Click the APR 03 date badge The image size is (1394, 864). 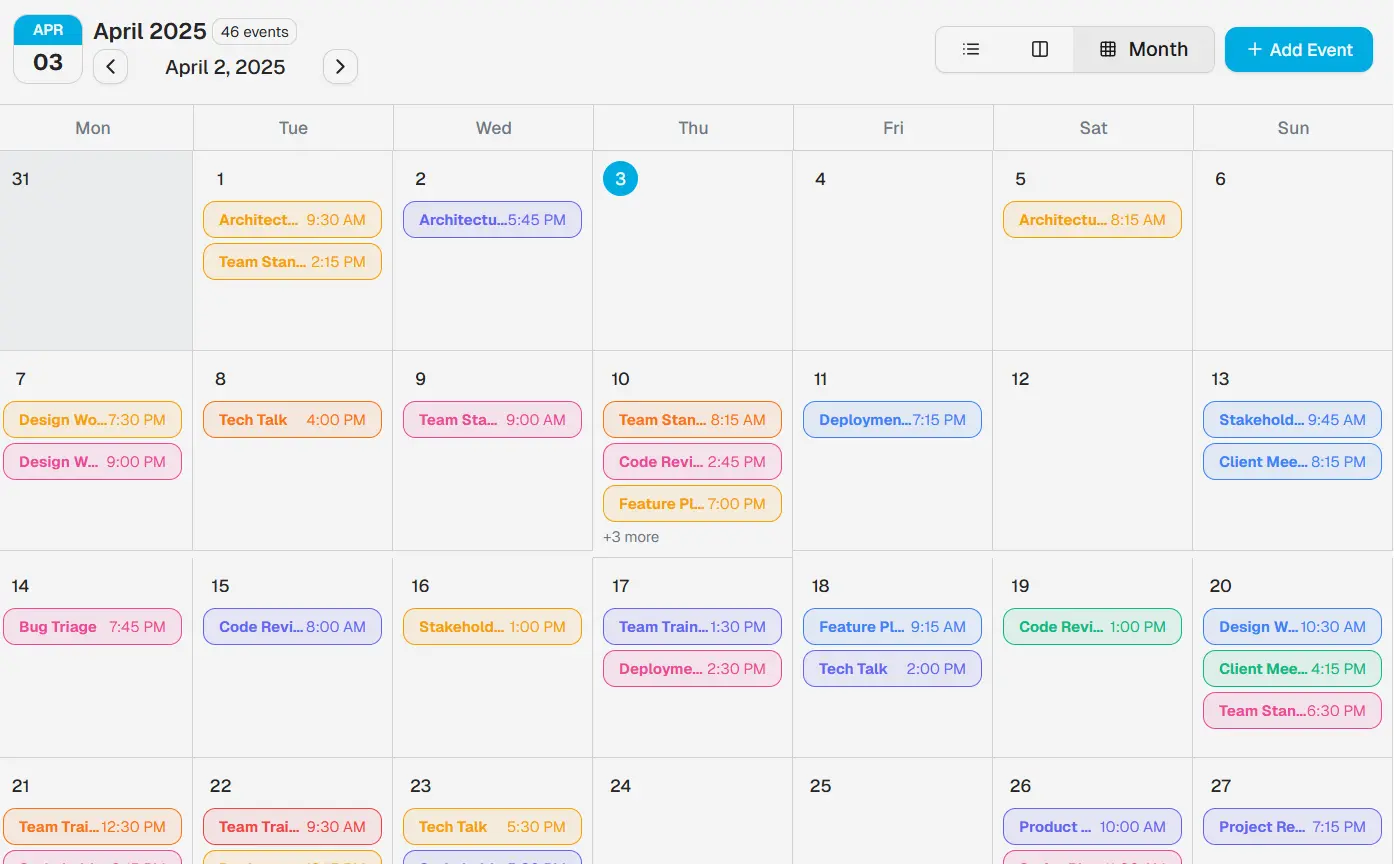point(47,48)
